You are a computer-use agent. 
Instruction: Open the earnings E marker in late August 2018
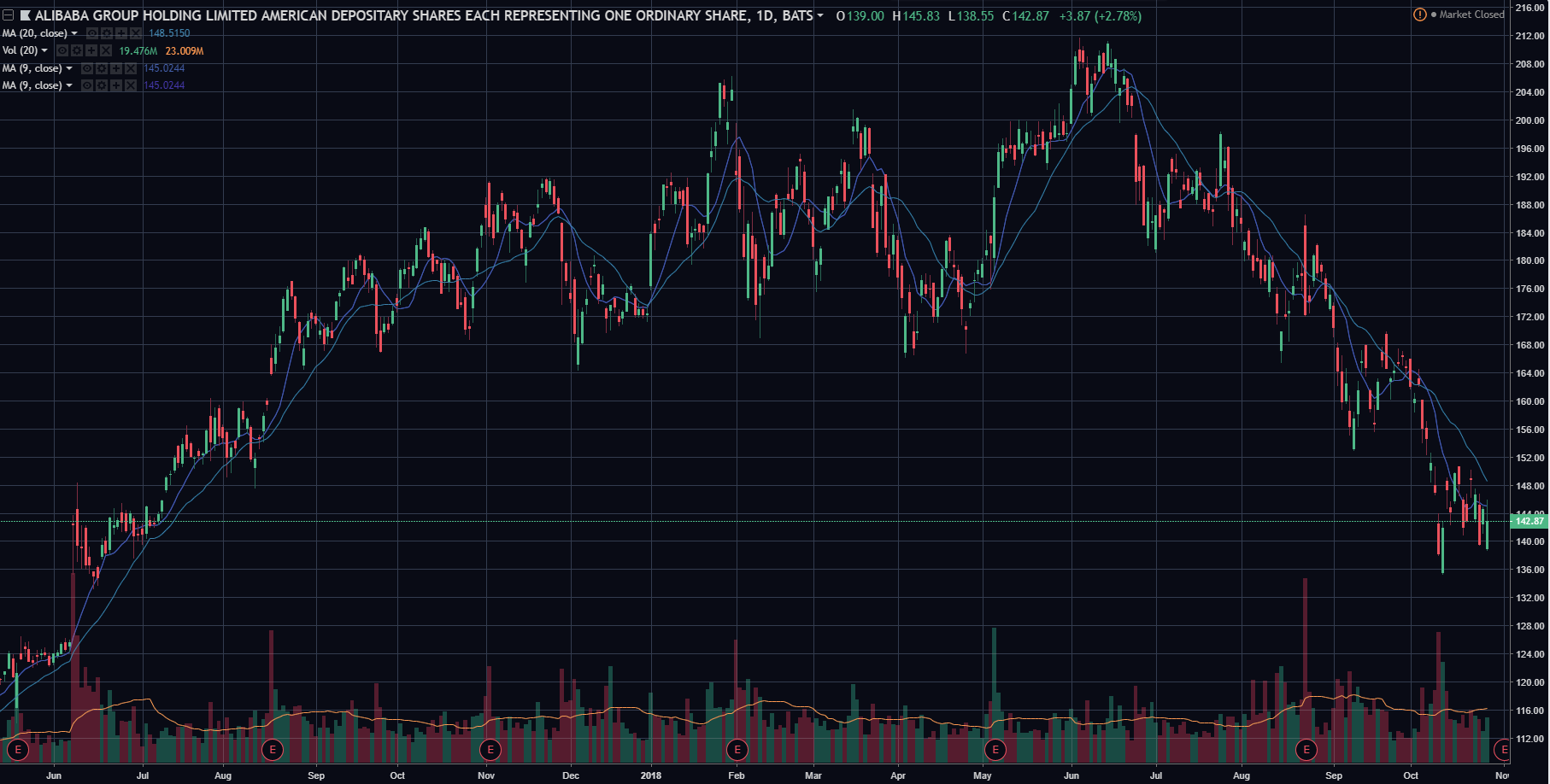[1306, 750]
